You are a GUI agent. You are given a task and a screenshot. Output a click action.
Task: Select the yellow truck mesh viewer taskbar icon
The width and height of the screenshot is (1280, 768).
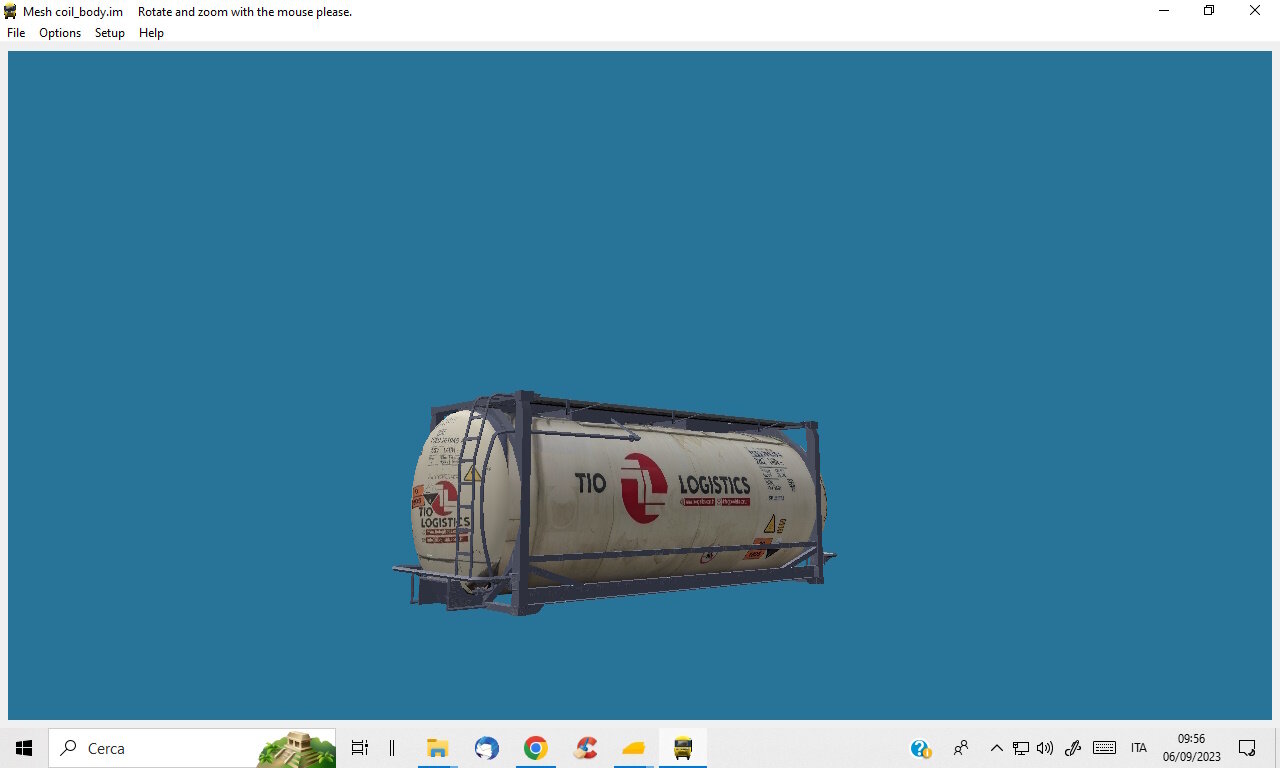click(683, 748)
